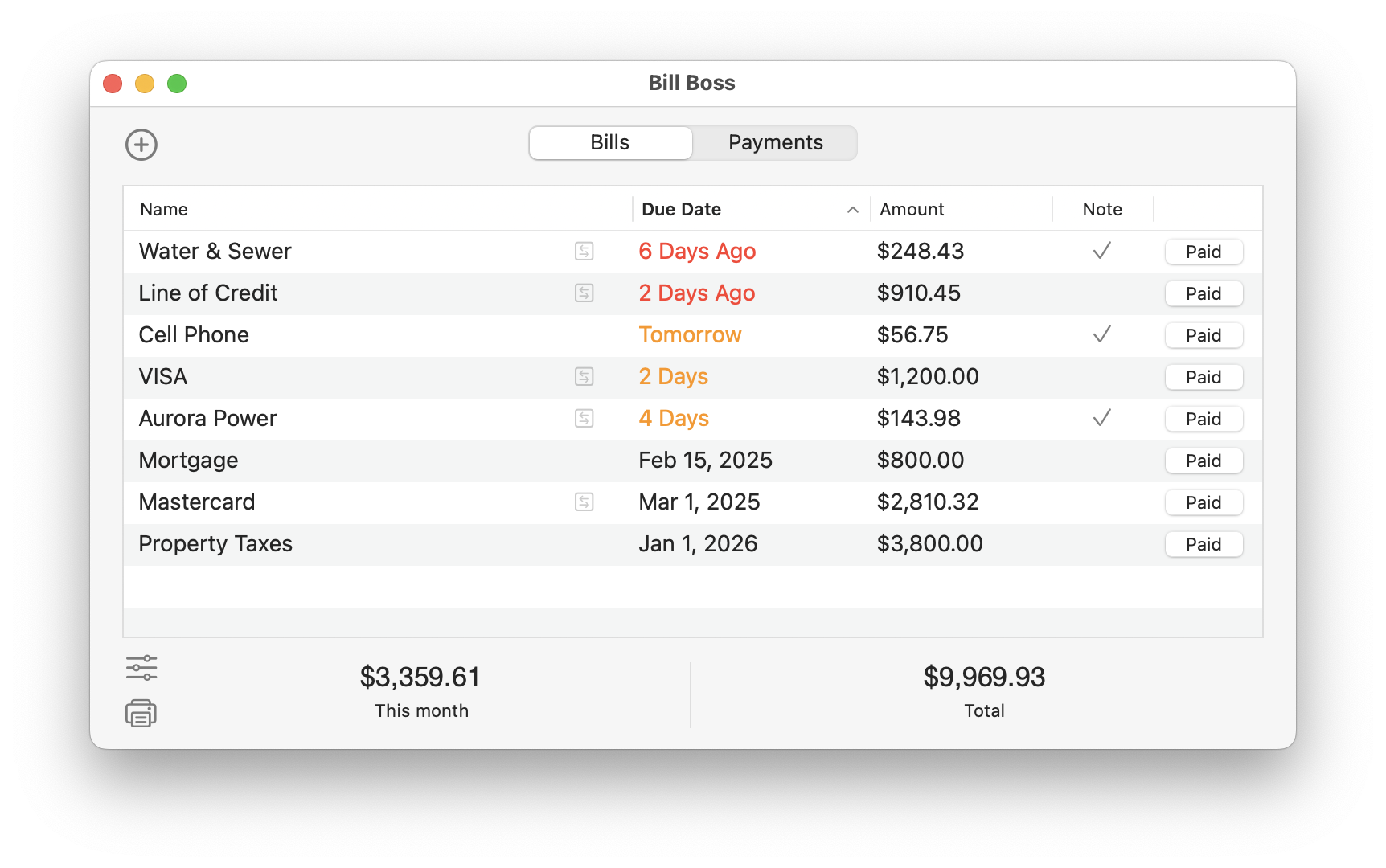Mark the VISA bill as Paid
1386x868 pixels.
click(1203, 377)
